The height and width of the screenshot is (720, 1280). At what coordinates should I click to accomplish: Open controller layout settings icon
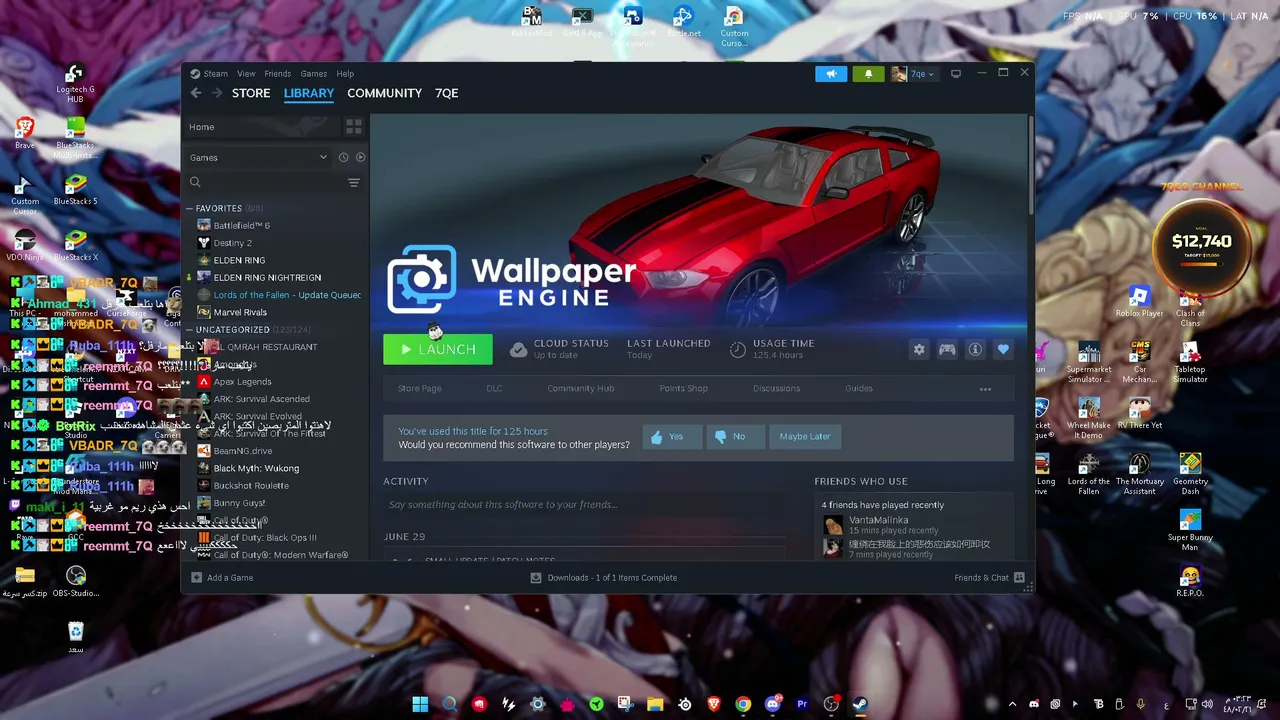point(947,349)
